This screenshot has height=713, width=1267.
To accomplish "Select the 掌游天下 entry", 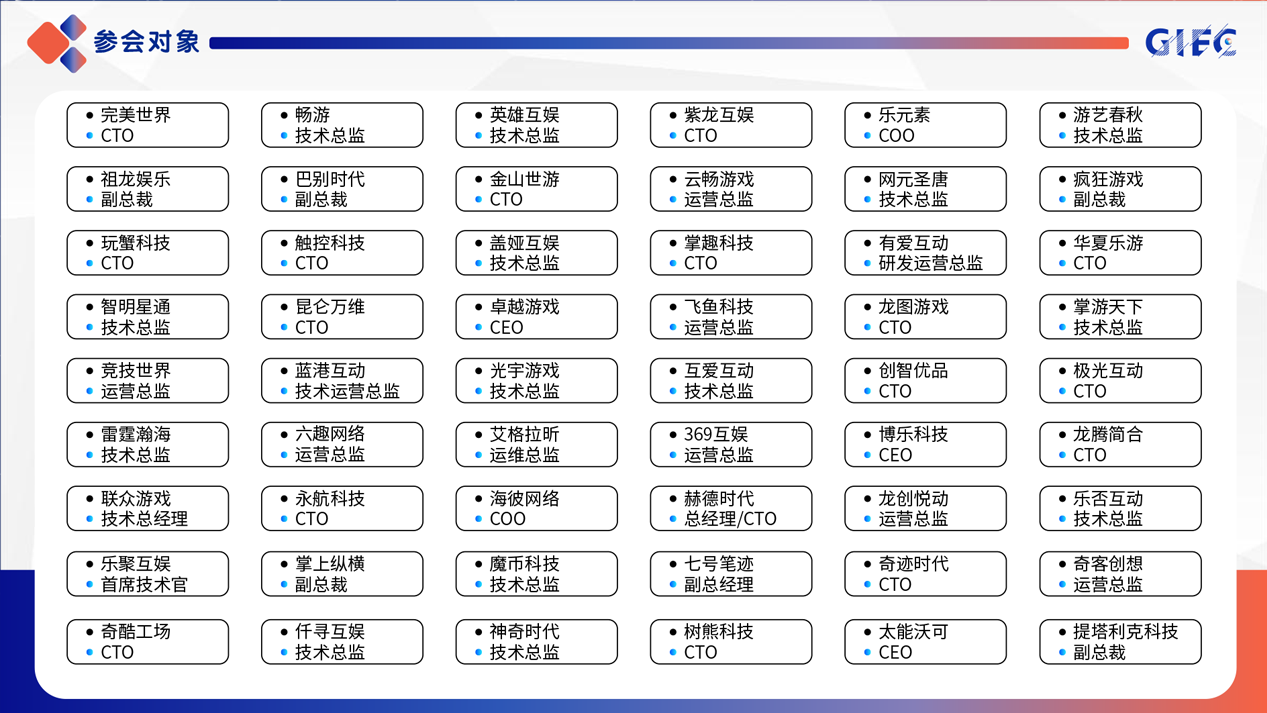I will coord(1120,317).
